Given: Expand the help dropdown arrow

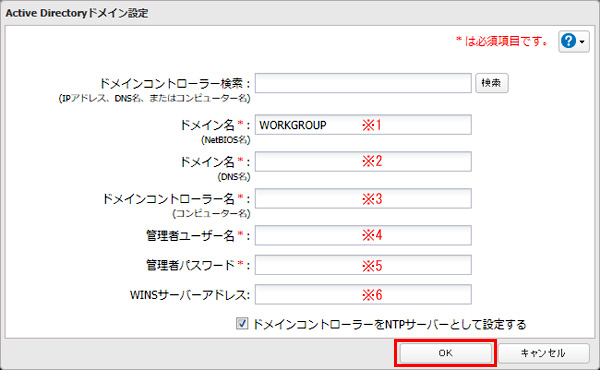Looking at the screenshot, I should coord(582,41).
